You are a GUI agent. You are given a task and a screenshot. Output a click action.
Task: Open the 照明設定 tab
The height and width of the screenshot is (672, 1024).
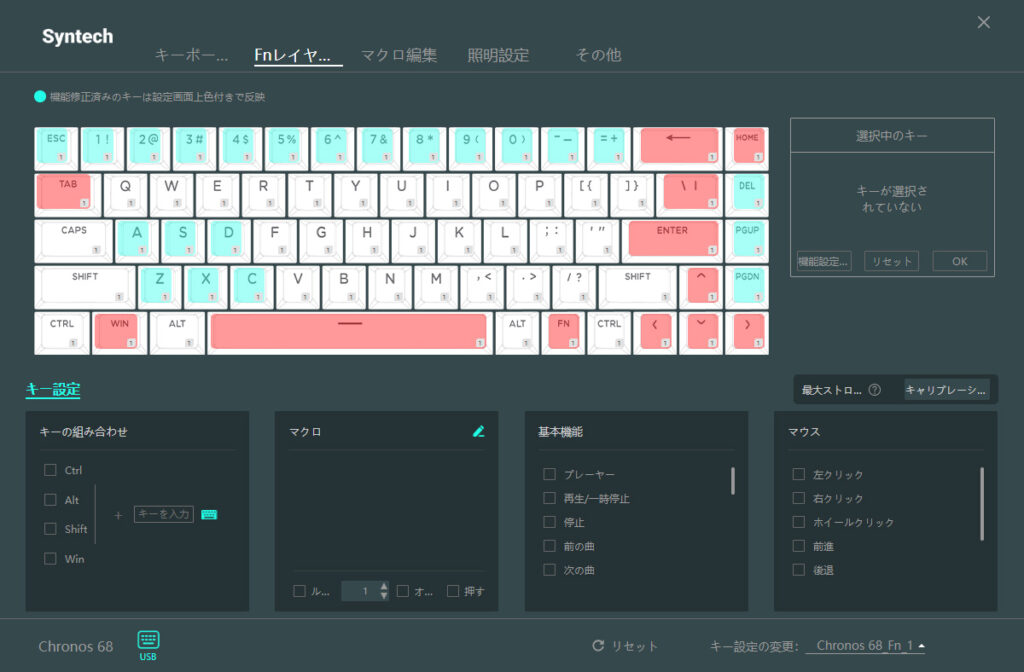pyautogui.click(x=498, y=55)
